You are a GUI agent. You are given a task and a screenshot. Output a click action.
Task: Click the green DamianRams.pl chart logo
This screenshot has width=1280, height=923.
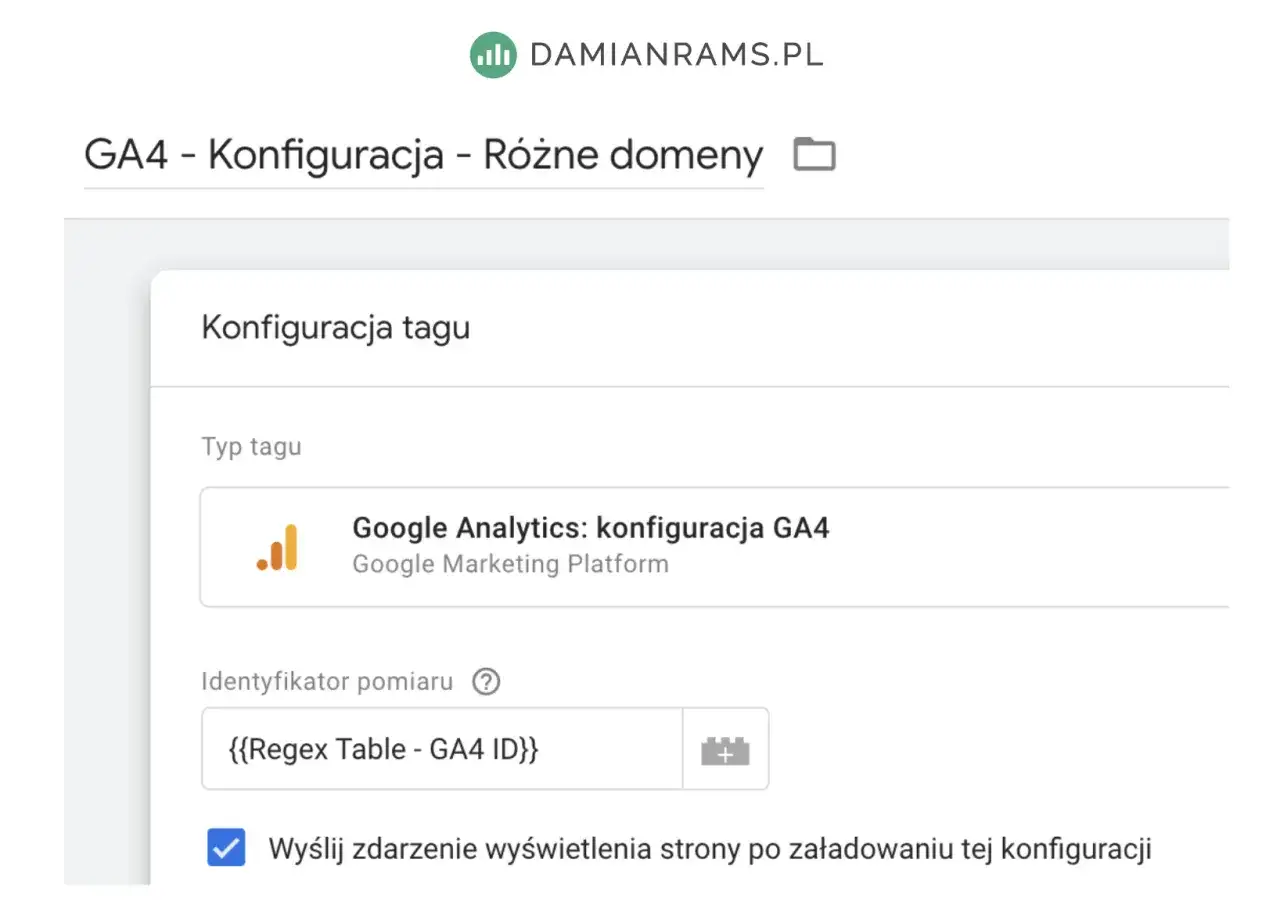click(x=491, y=54)
